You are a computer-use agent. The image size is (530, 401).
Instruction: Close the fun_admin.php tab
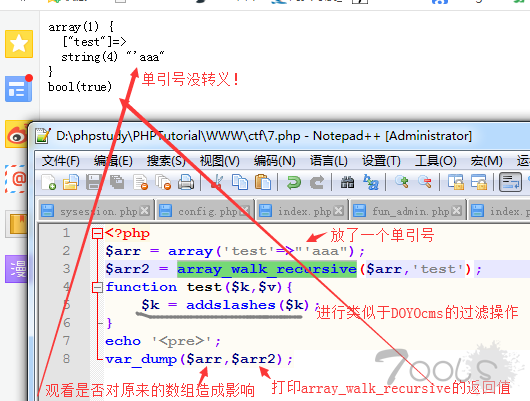click(456, 211)
